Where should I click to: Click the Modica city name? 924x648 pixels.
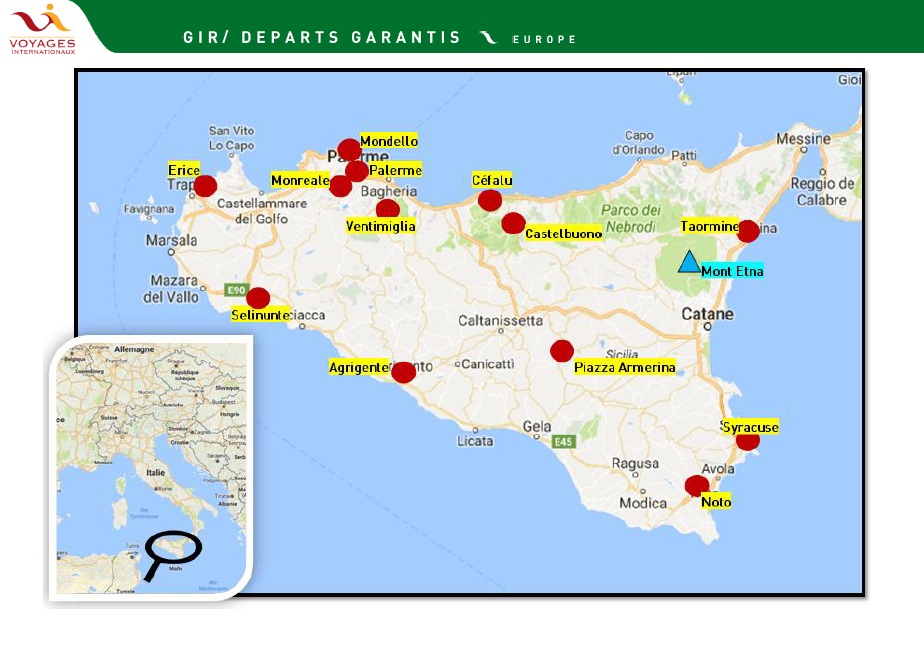[643, 503]
